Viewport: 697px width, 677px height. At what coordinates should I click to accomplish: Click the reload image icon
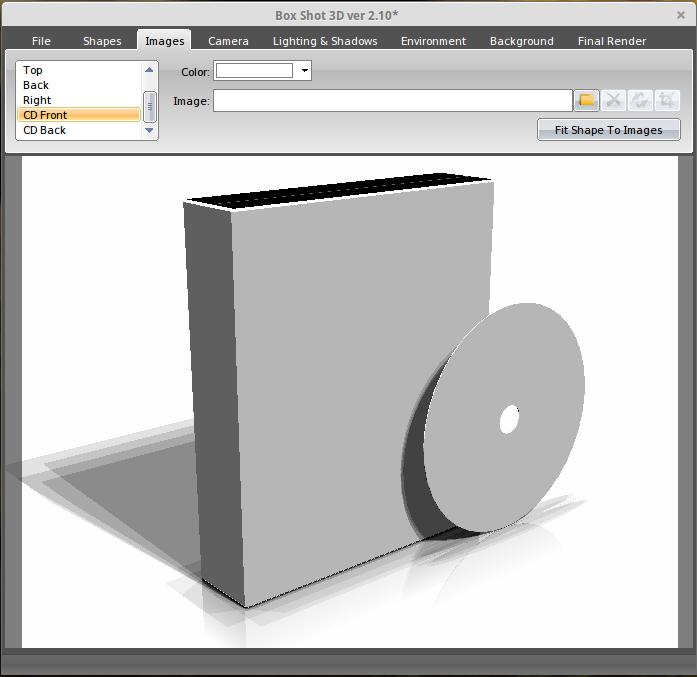coord(640,100)
